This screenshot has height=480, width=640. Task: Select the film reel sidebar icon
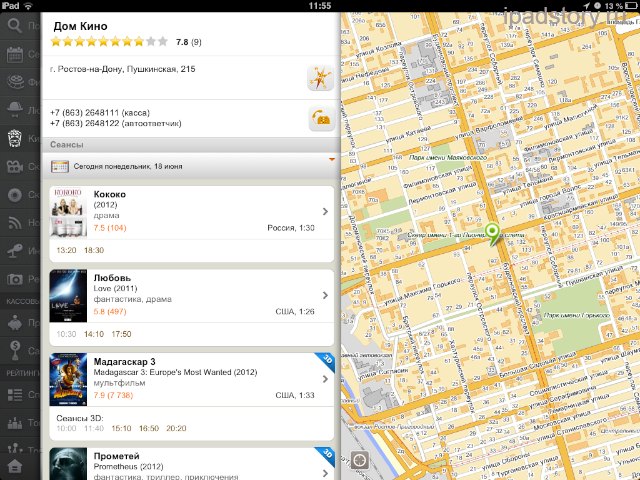pyautogui.click(x=15, y=82)
